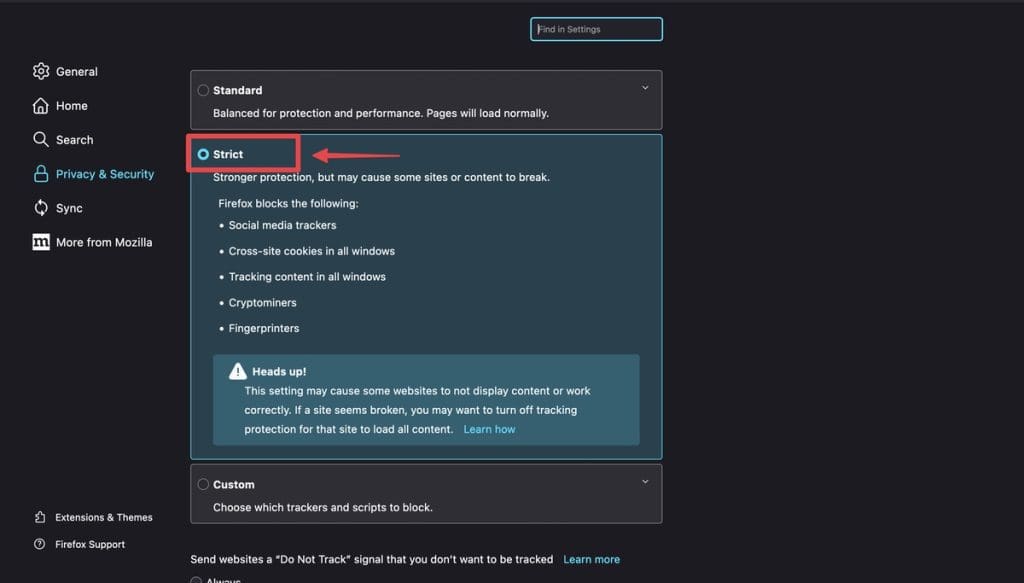Expand the Custom section chevron

[x=645, y=482]
